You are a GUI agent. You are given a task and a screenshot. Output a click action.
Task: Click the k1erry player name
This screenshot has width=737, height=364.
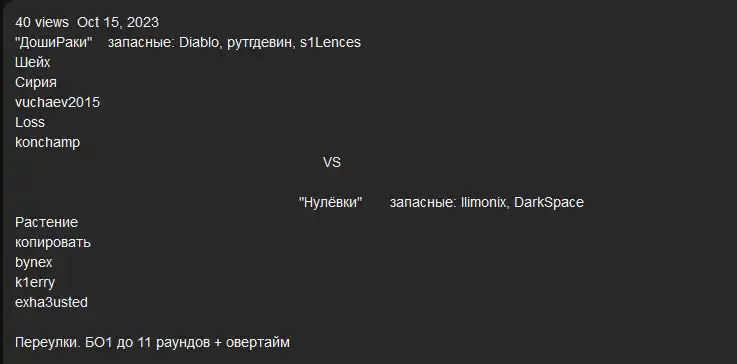pyautogui.click(x=35, y=282)
